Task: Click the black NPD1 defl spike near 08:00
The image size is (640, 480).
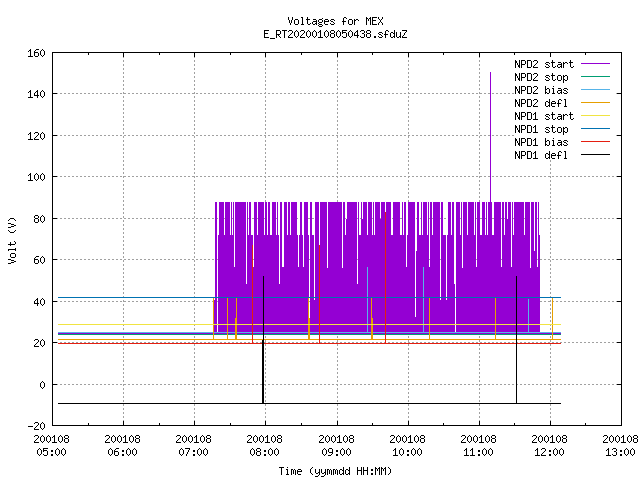Action: coord(263,340)
